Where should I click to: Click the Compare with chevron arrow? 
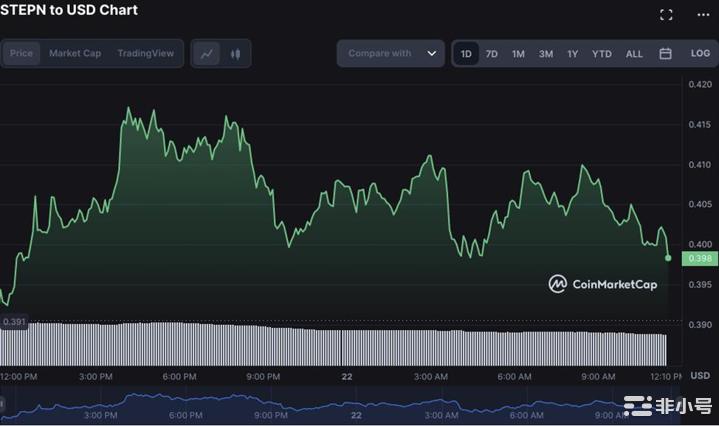[432, 54]
